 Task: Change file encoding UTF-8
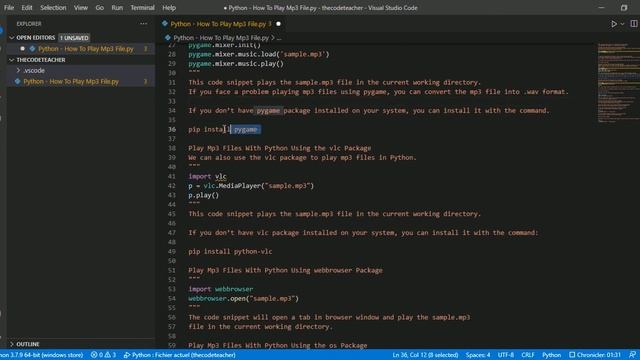click(506, 355)
